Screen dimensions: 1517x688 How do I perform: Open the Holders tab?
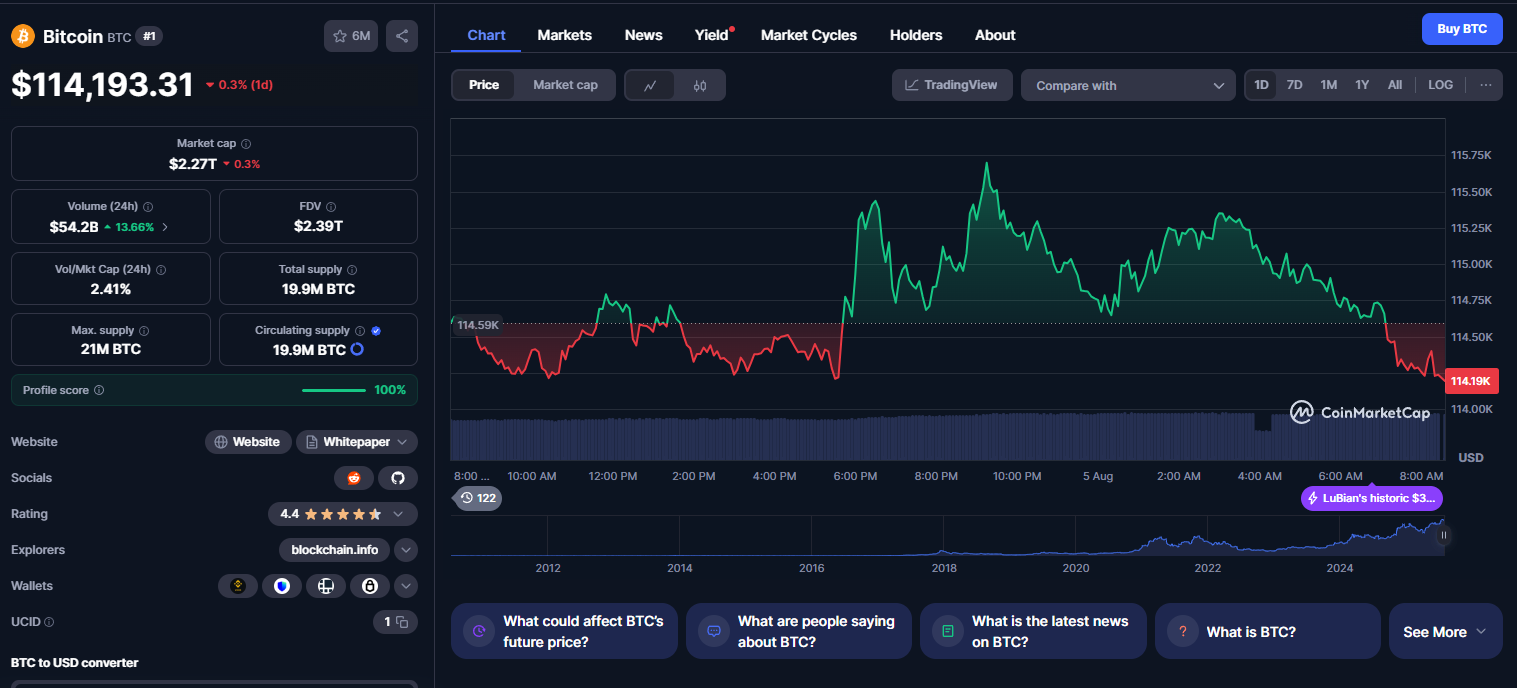tap(916, 35)
